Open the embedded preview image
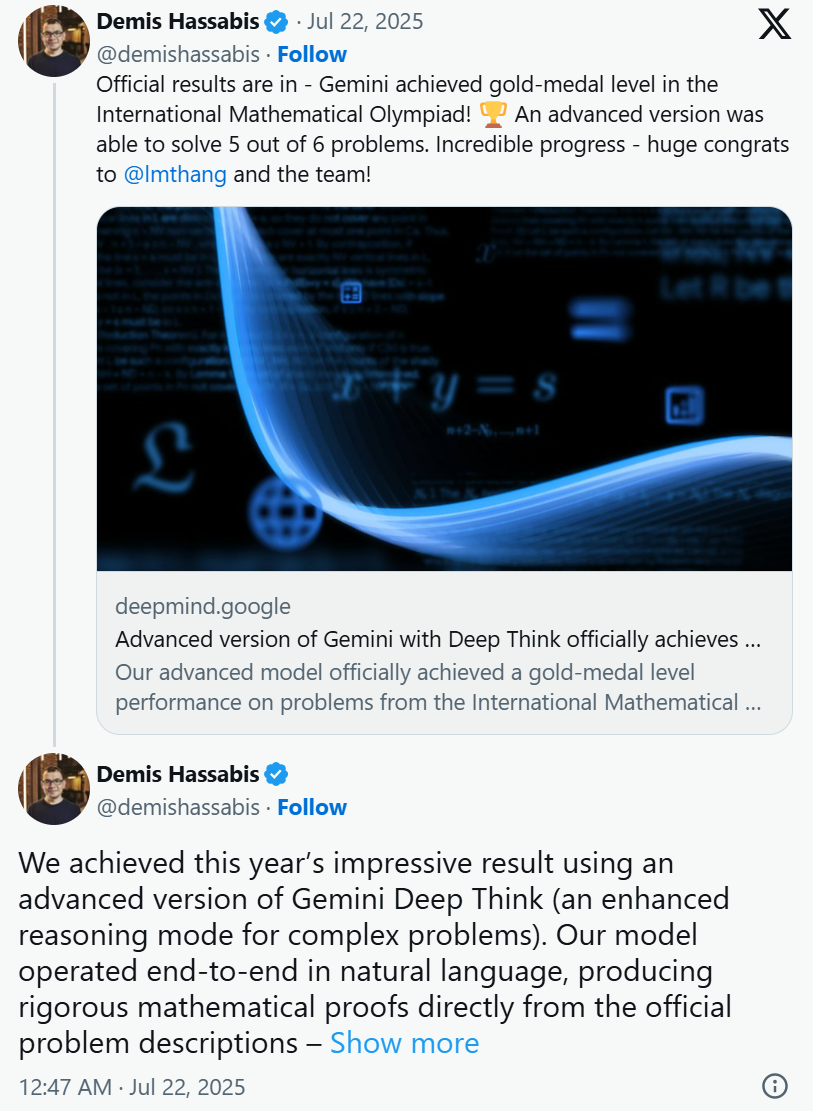813x1111 pixels. coord(443,389)
